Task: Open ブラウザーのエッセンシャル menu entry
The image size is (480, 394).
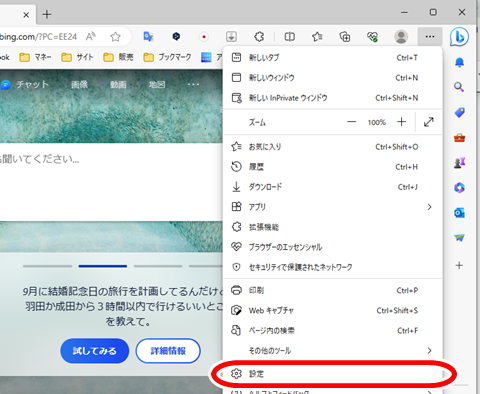Action: pos(333,247)
